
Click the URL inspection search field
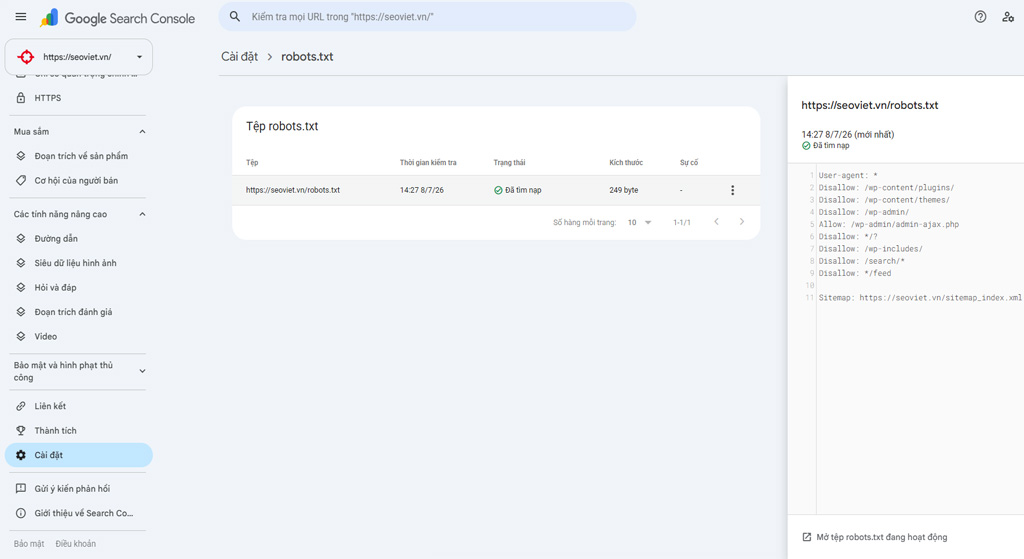427,16
